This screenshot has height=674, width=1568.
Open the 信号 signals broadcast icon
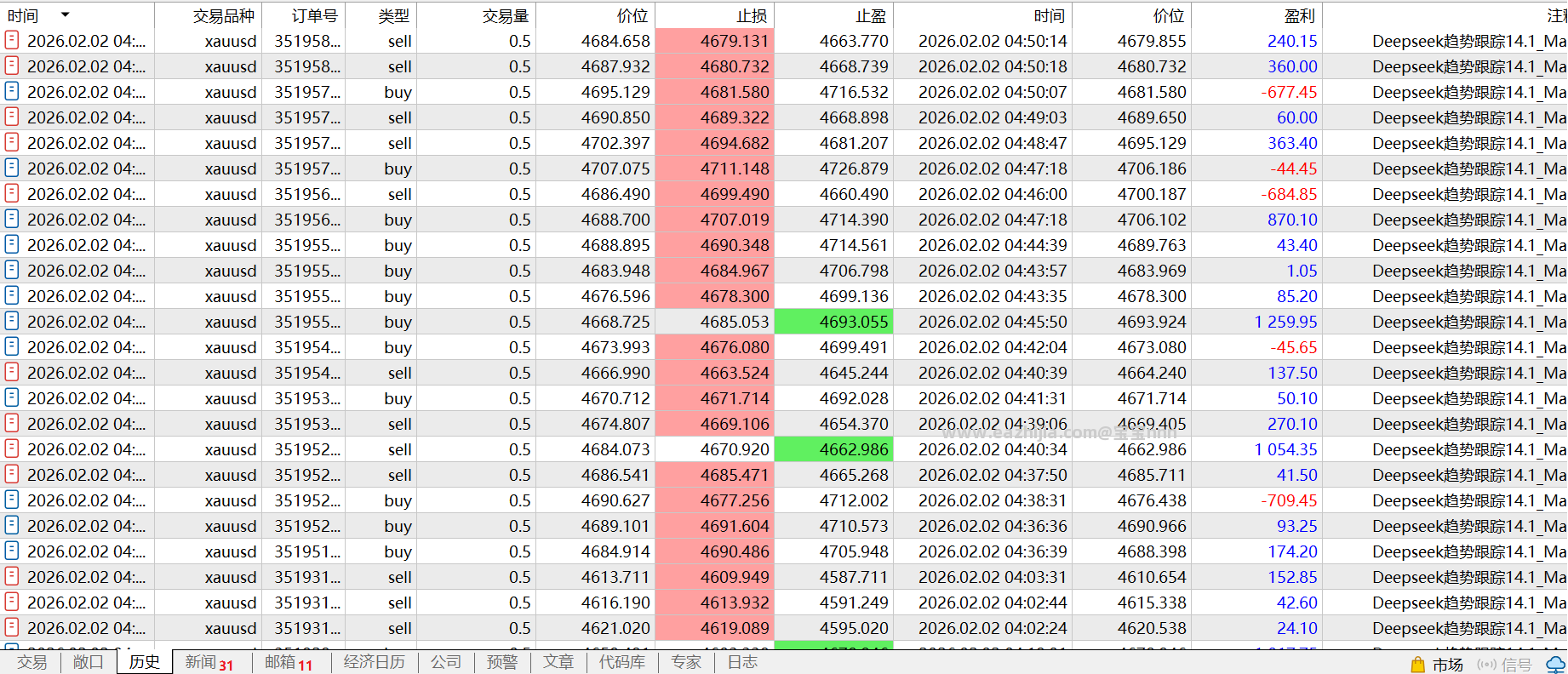[1486, 664]
